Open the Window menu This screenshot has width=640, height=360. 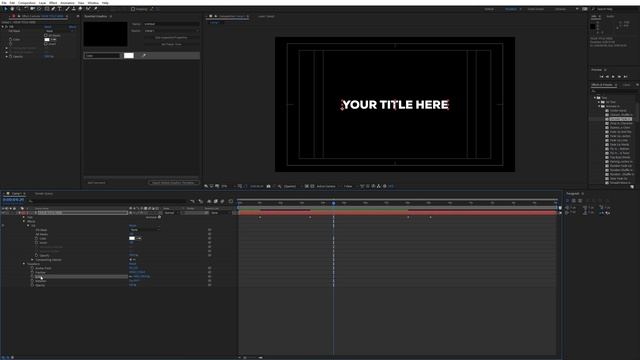[93, 3]
